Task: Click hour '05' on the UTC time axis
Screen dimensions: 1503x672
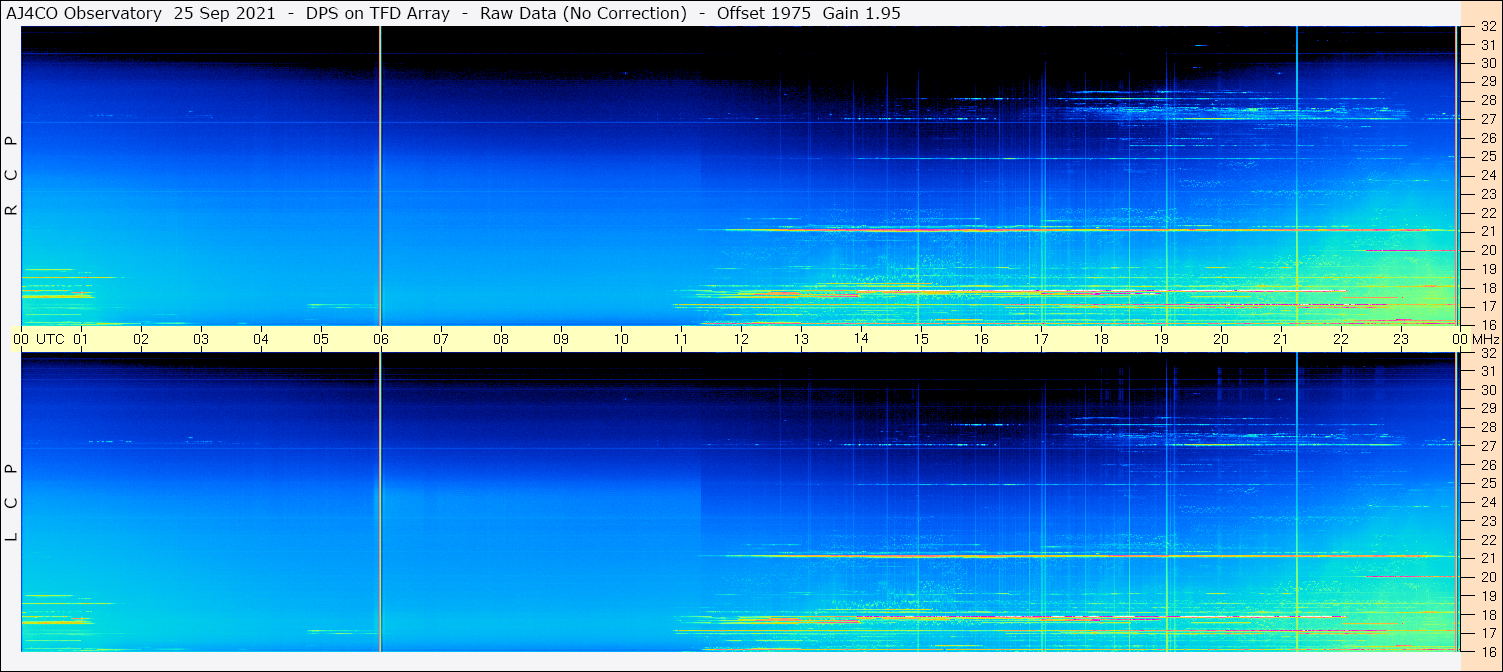Action: click(321, 339)
